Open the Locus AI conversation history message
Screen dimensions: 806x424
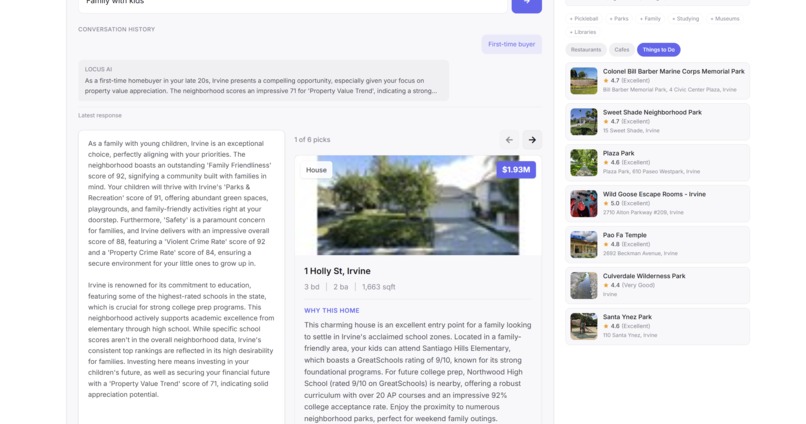click(x=264, y=80)
